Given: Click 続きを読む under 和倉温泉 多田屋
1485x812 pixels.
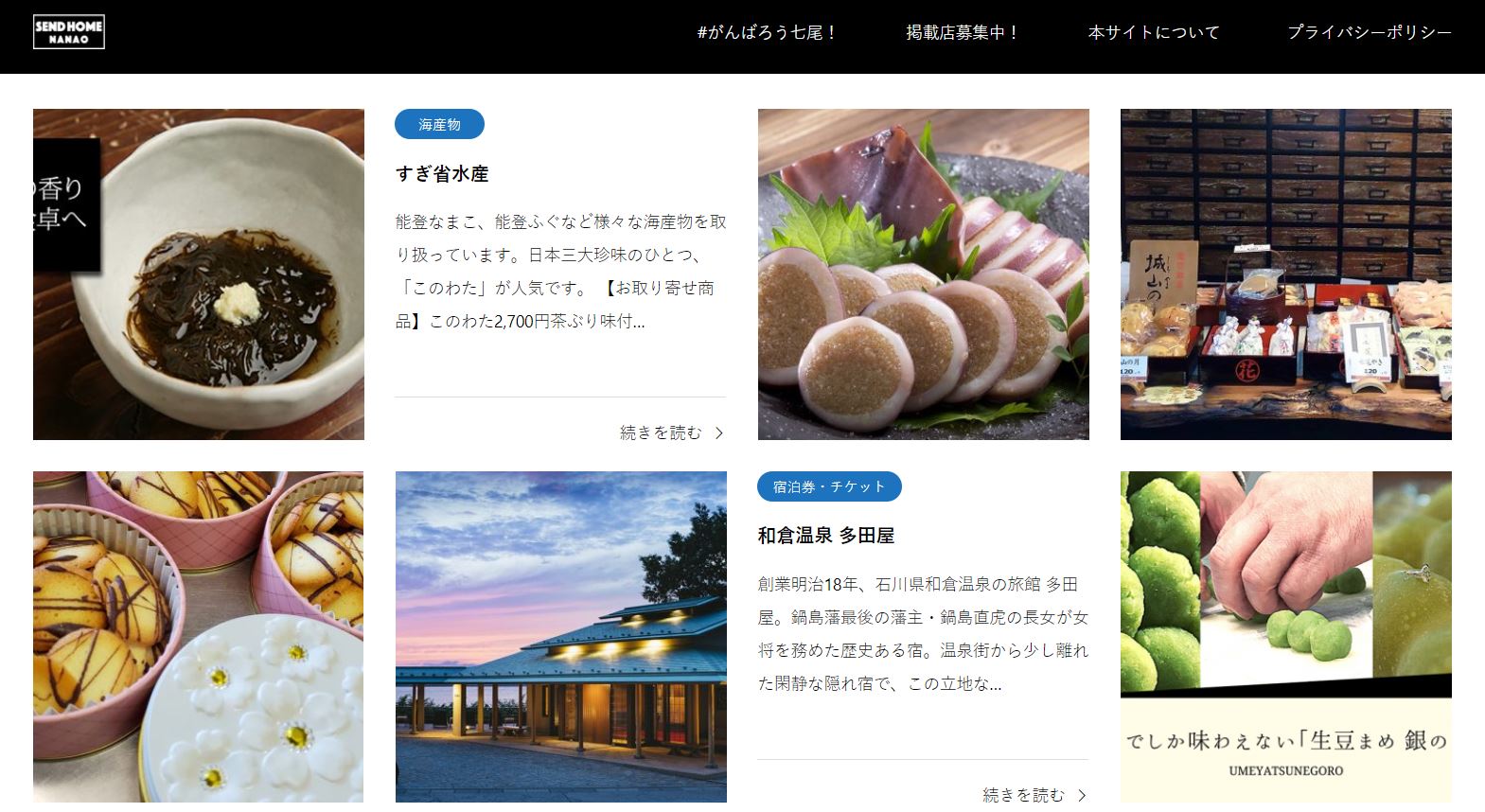Looking at the screenshot, I should 1023,795.
